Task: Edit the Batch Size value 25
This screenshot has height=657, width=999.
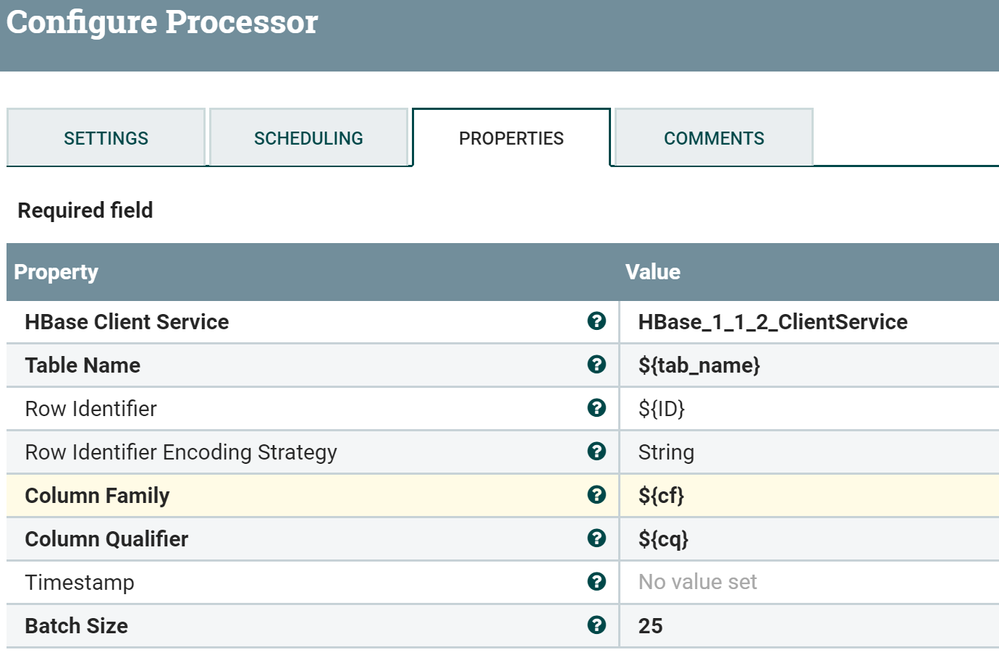Action: (651, 626)
